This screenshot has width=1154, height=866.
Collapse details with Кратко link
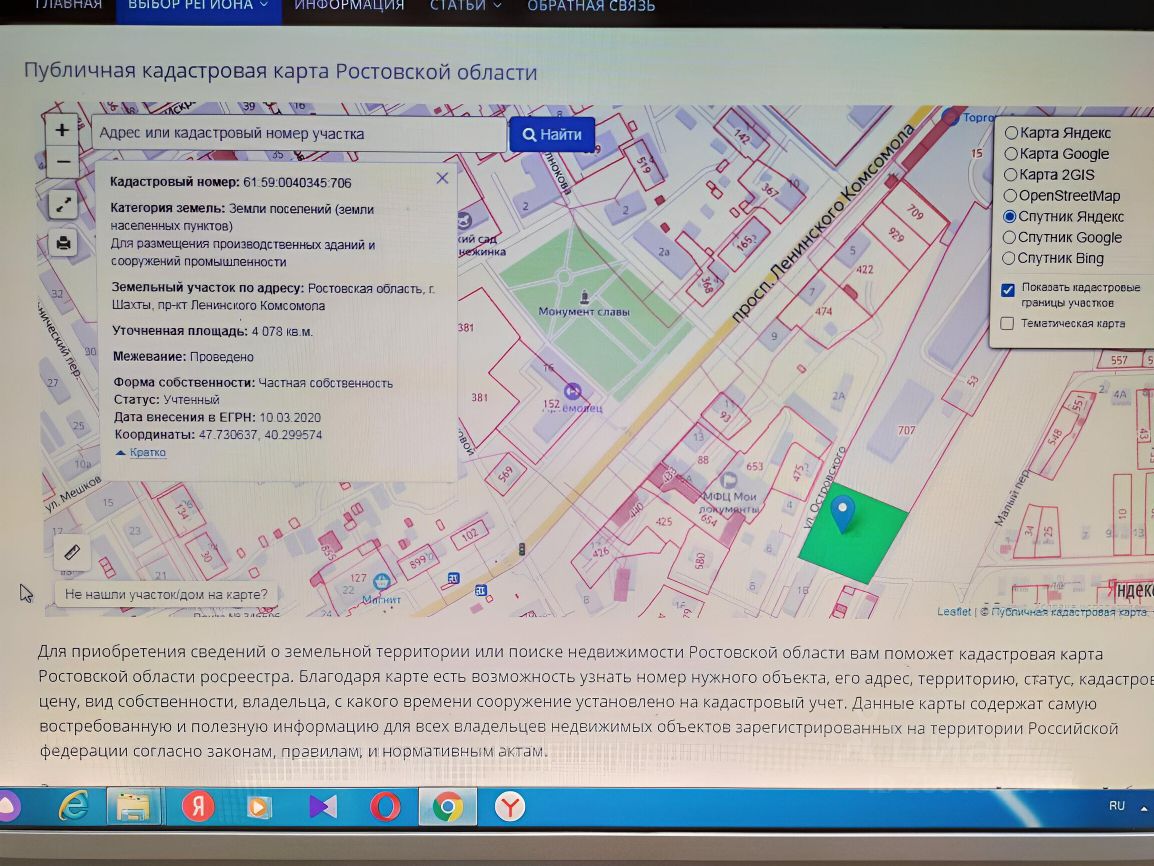coord(147,452)
